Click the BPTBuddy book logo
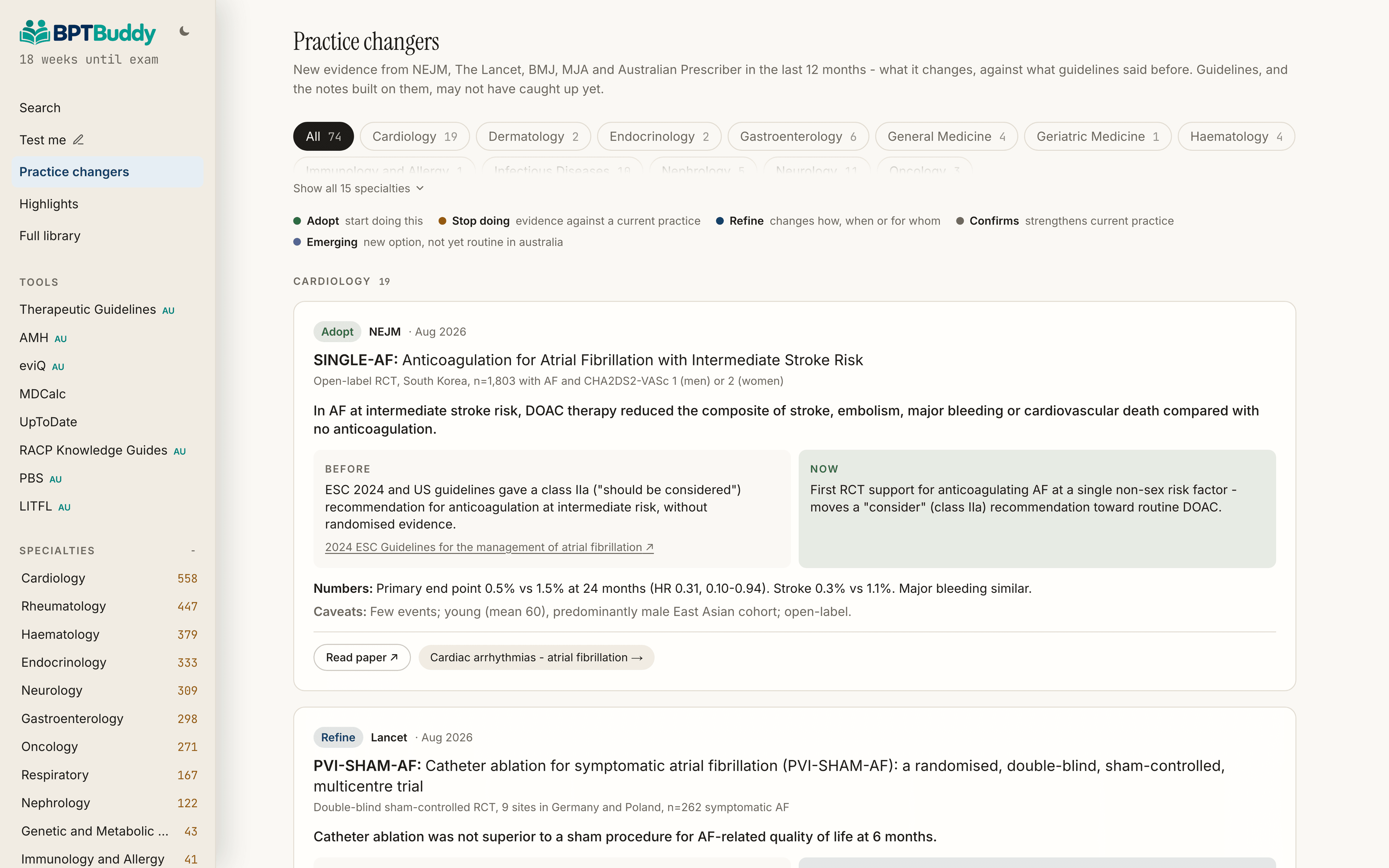The width and height of the screenshot is (1389, 868). [87, 33]
